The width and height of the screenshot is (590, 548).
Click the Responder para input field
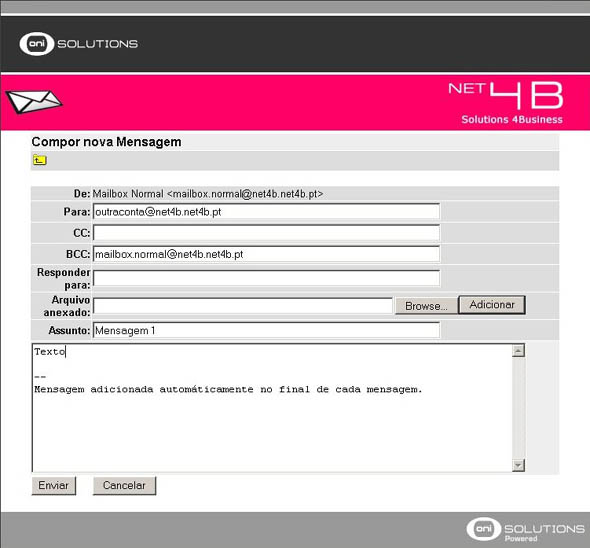coord(266,279)
